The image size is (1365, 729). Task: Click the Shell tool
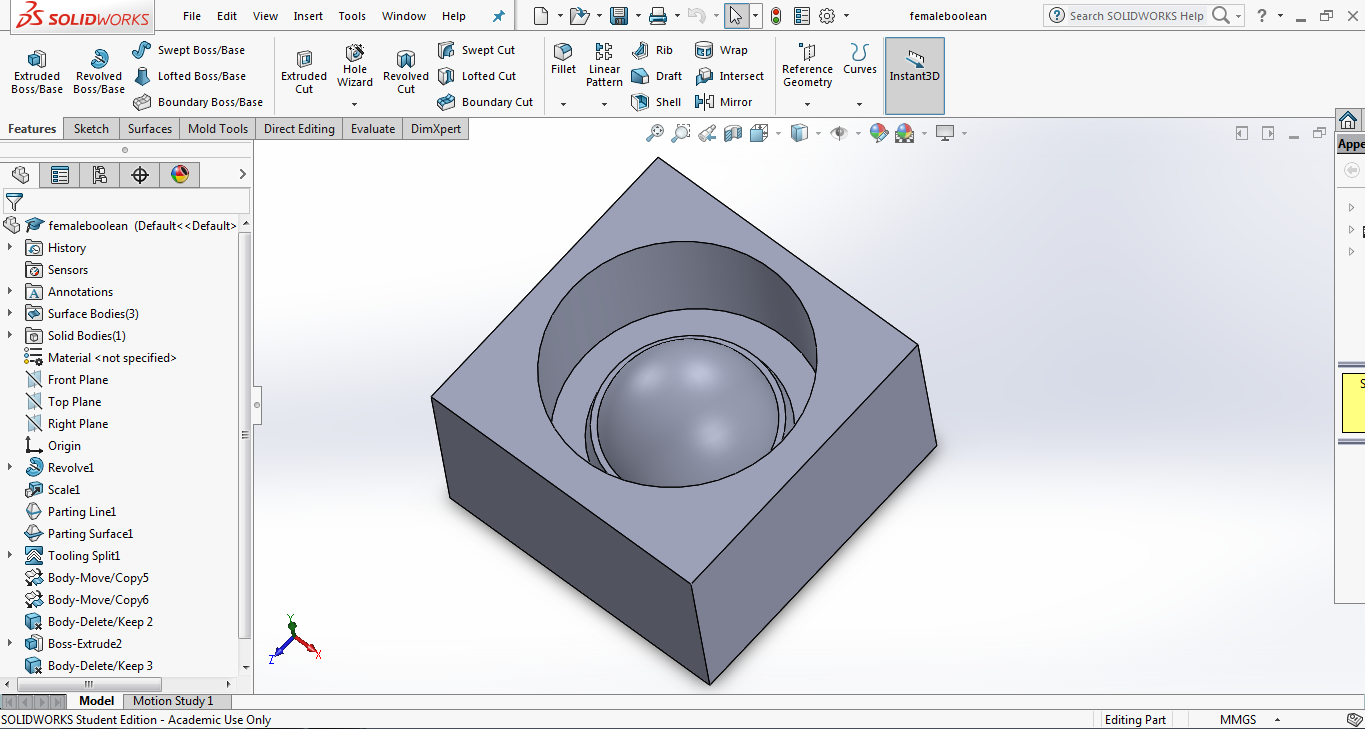coord(656,102)
